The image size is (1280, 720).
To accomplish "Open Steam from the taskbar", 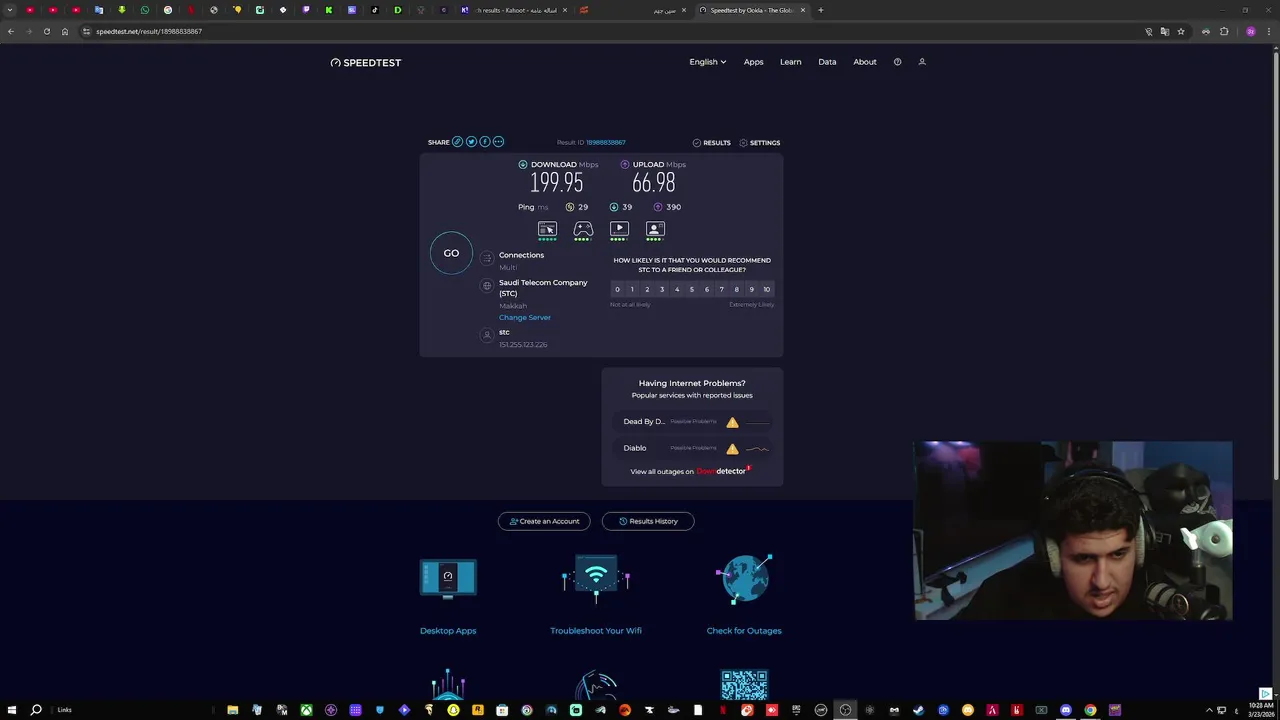I will tap(919, 710).
